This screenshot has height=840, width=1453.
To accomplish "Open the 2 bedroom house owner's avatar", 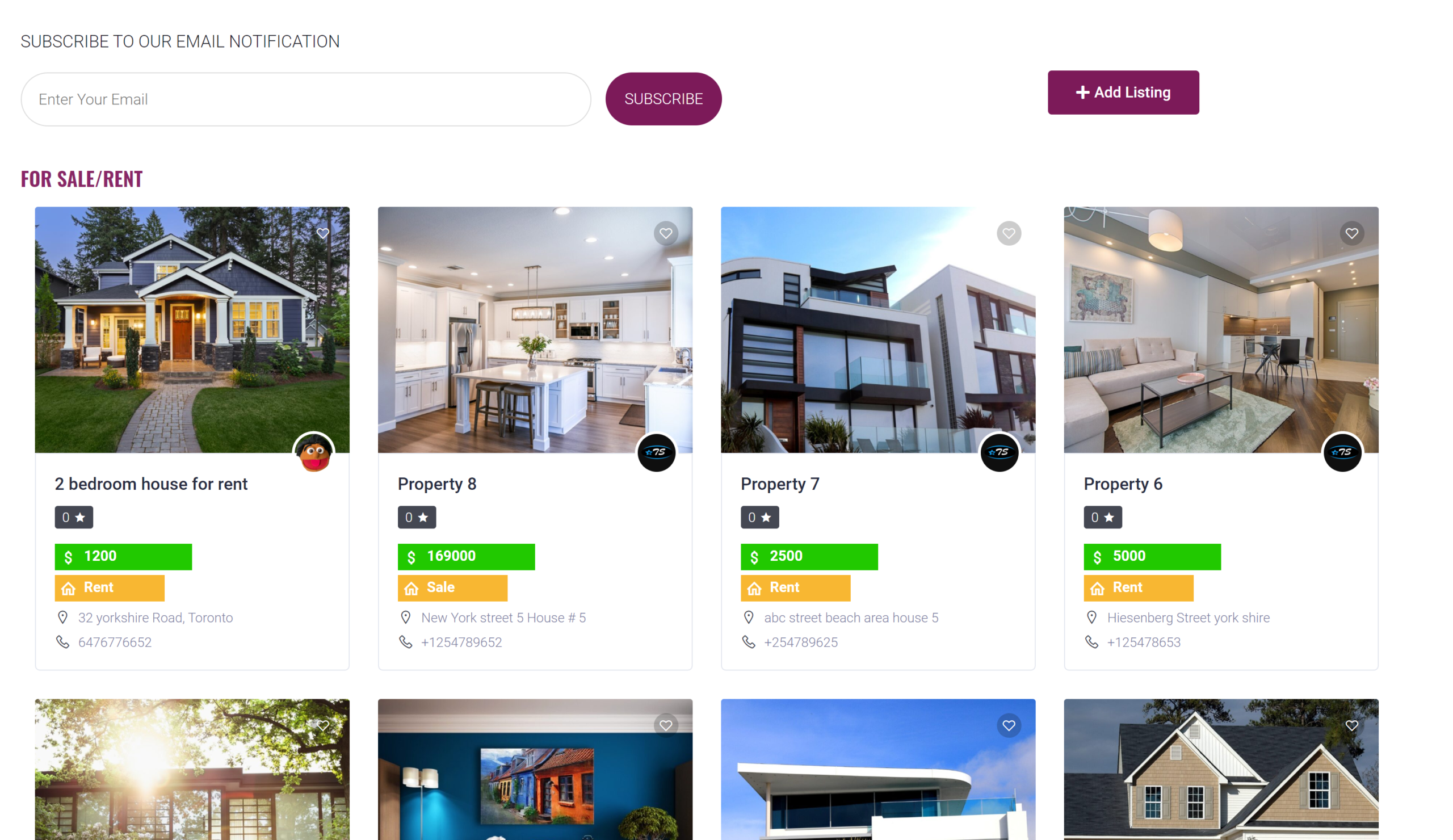I will click(x=314, y=452).
